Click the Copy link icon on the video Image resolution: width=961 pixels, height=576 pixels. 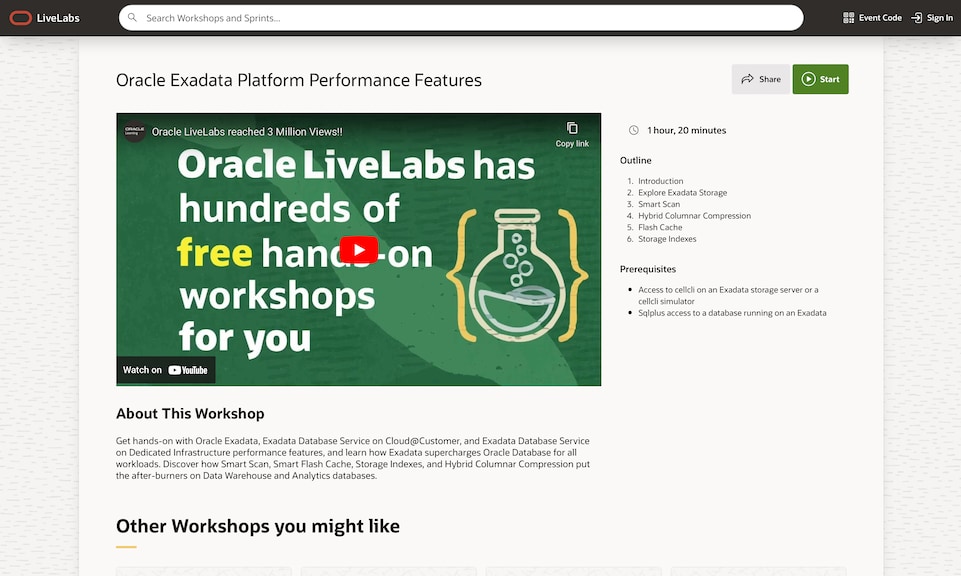coord(572,129)
